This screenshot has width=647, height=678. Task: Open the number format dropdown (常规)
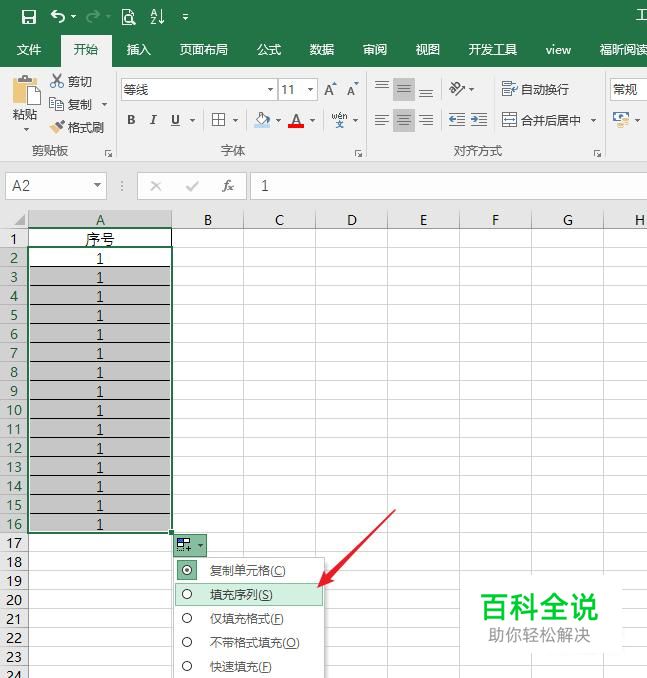pos(628,90)
